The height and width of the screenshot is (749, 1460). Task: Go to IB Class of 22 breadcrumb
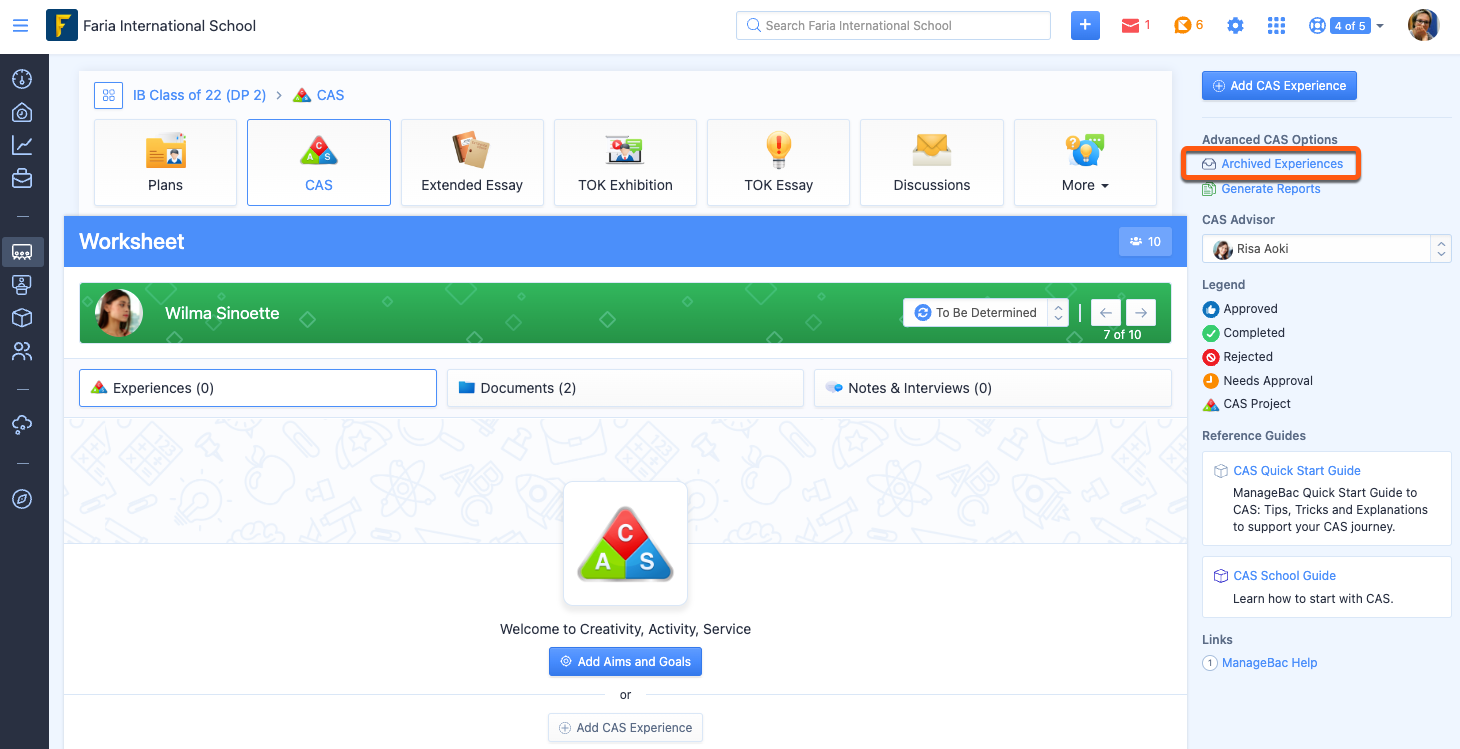click(x=199, y=95)
